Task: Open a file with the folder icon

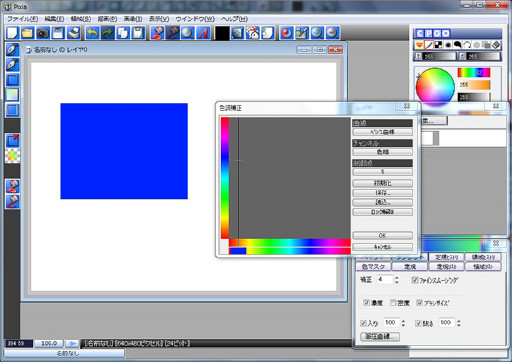Action: [27, 33]
